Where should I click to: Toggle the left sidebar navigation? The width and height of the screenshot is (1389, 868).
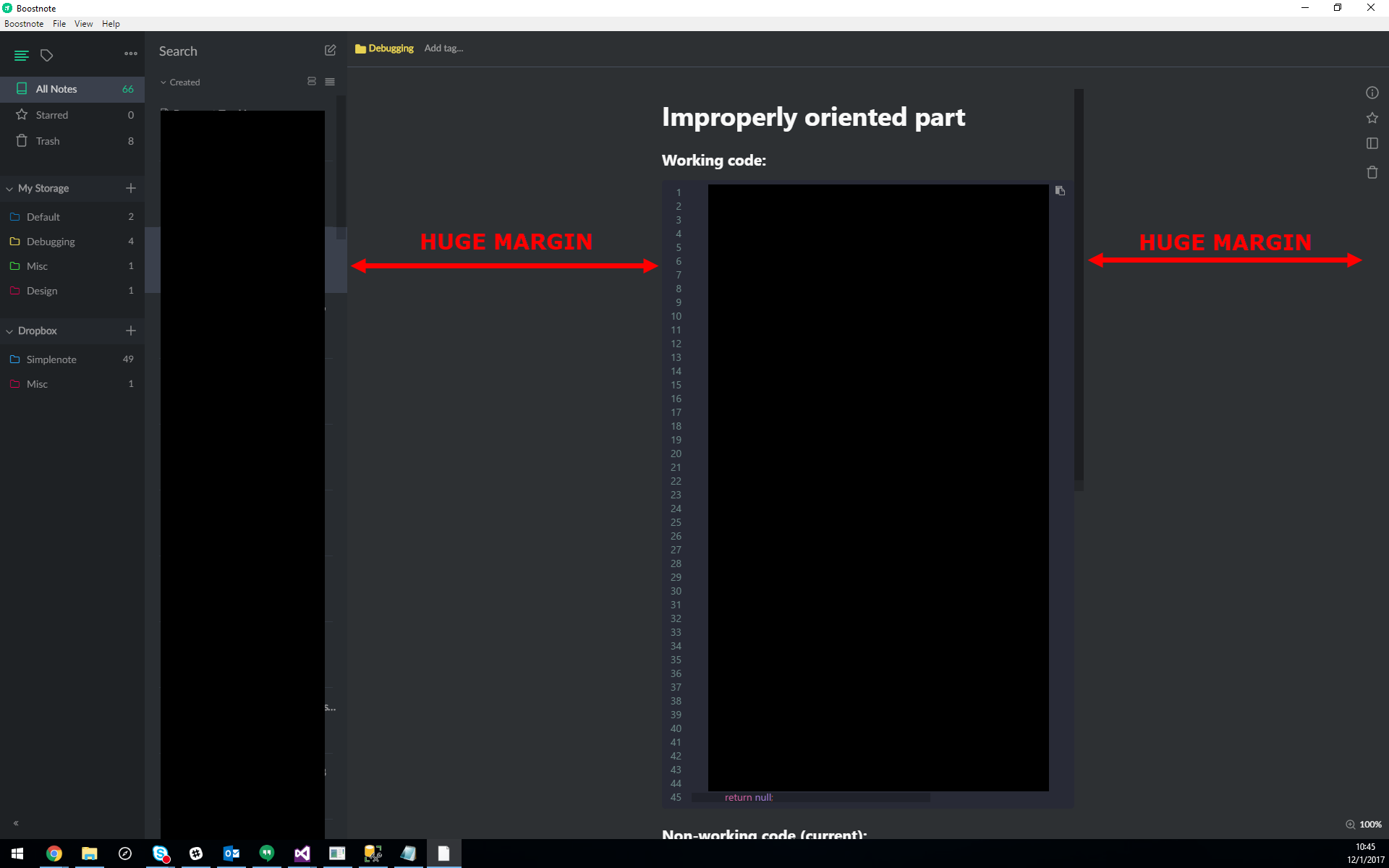click(21, 55)
